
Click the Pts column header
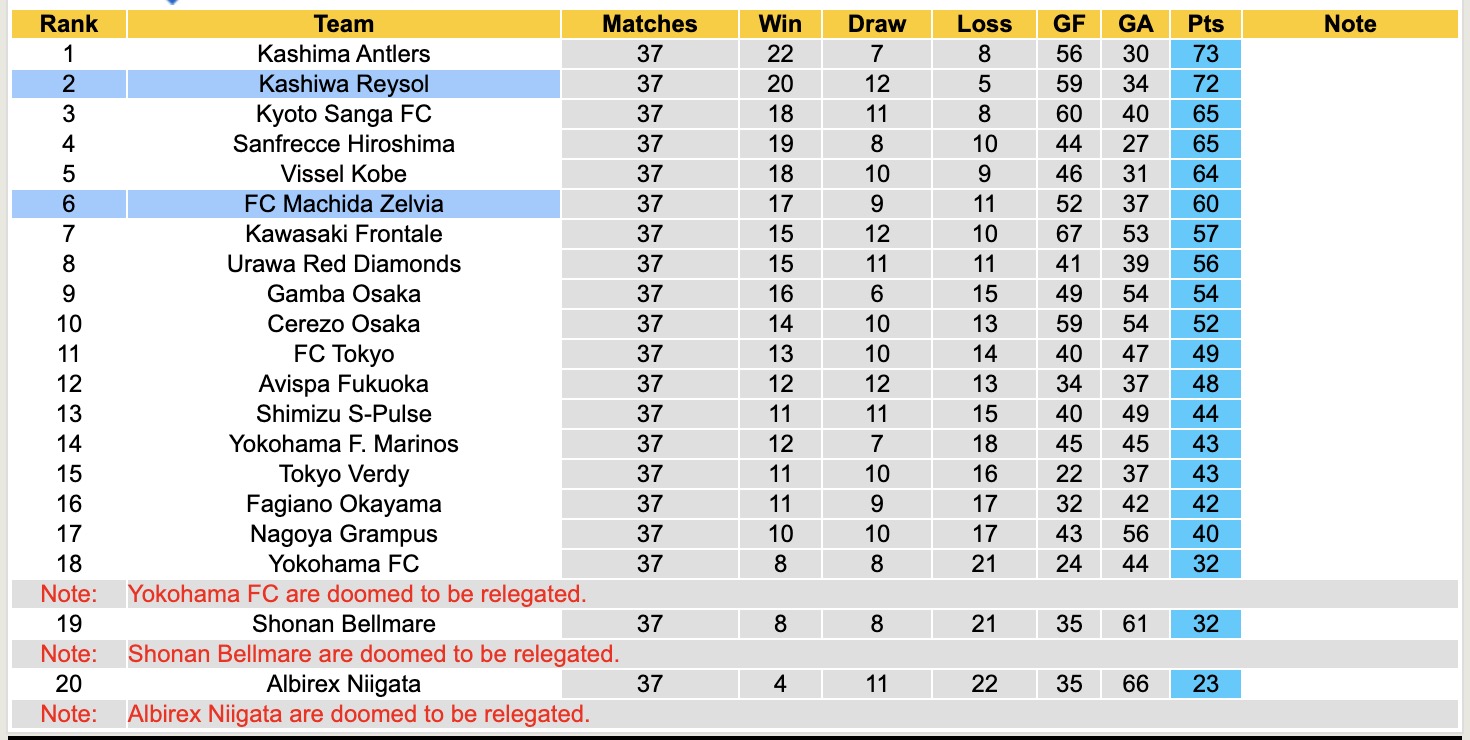[1205, 24]
